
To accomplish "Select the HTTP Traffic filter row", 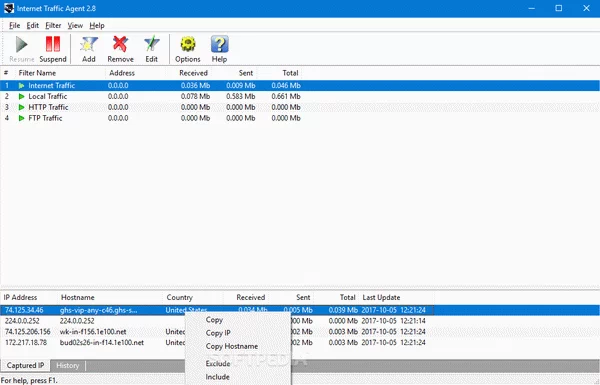I will (300, 107).
